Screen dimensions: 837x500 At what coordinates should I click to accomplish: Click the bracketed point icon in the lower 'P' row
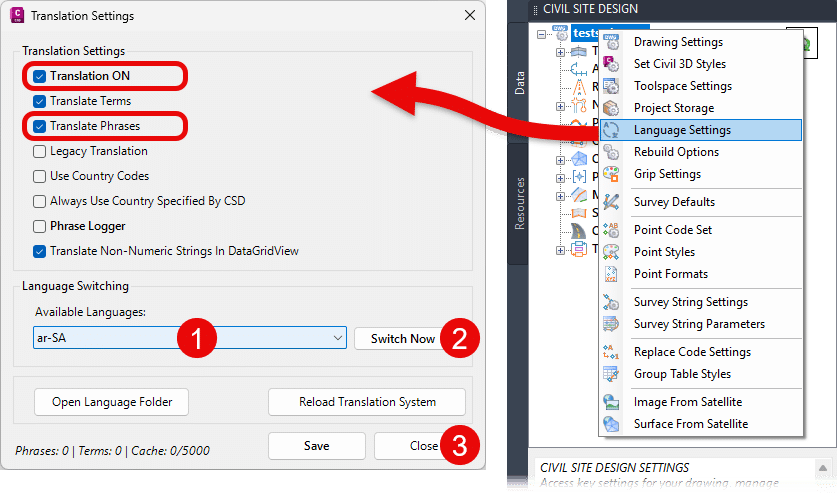(x=579, y=177)
